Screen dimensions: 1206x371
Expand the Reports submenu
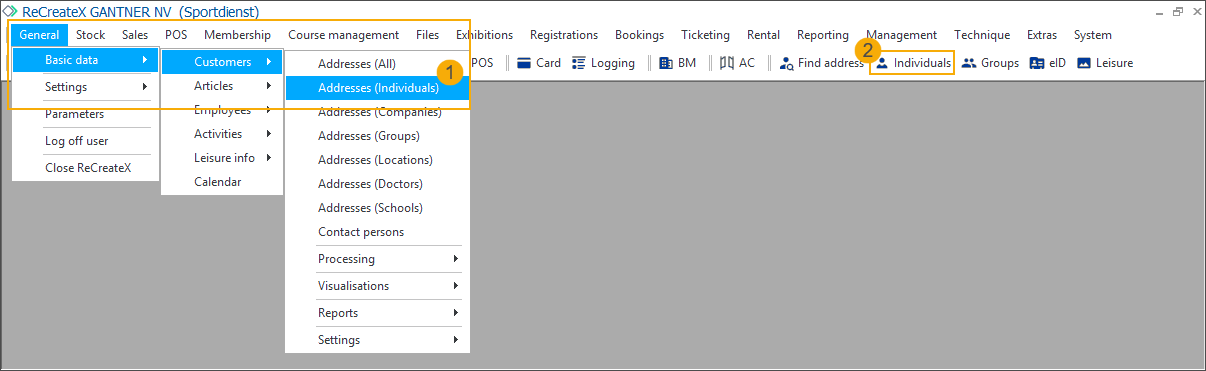pos(376,313)
